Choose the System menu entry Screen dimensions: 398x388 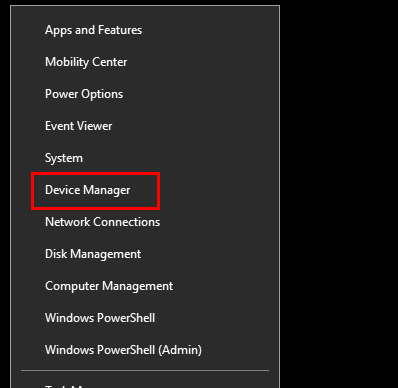(x=64, y=158)
